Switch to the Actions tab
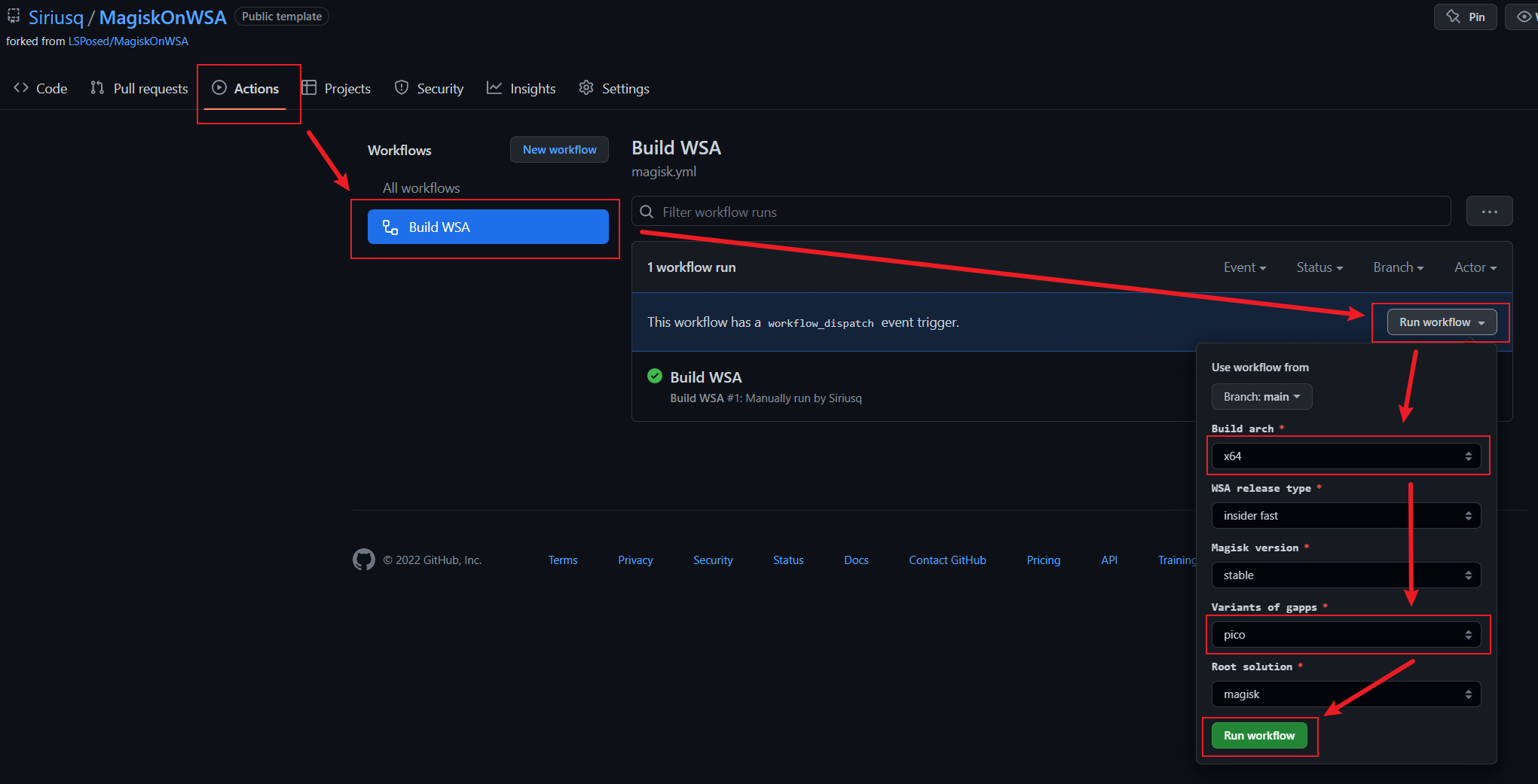Screen dimensions: 1538x784 [x=246, y=88]
